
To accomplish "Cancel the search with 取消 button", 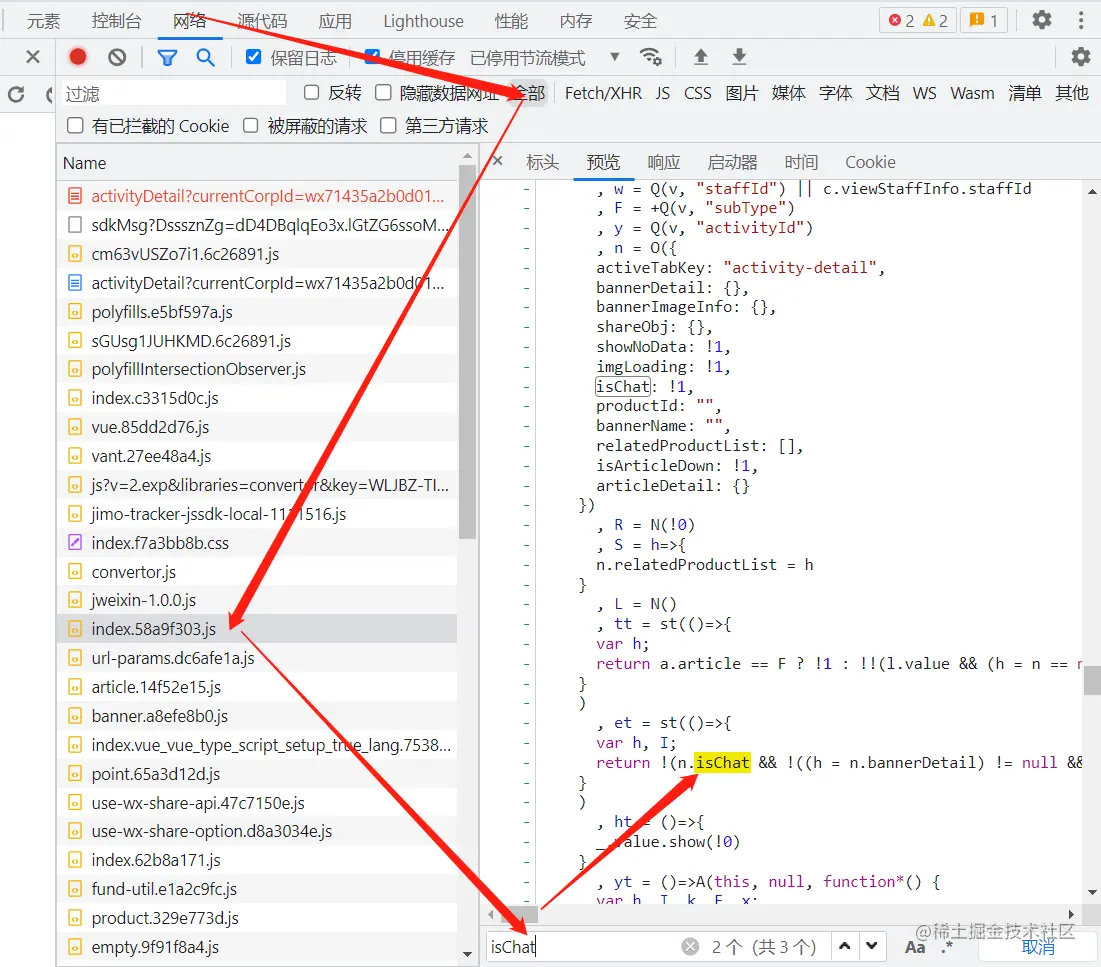I will [1038, 947].
